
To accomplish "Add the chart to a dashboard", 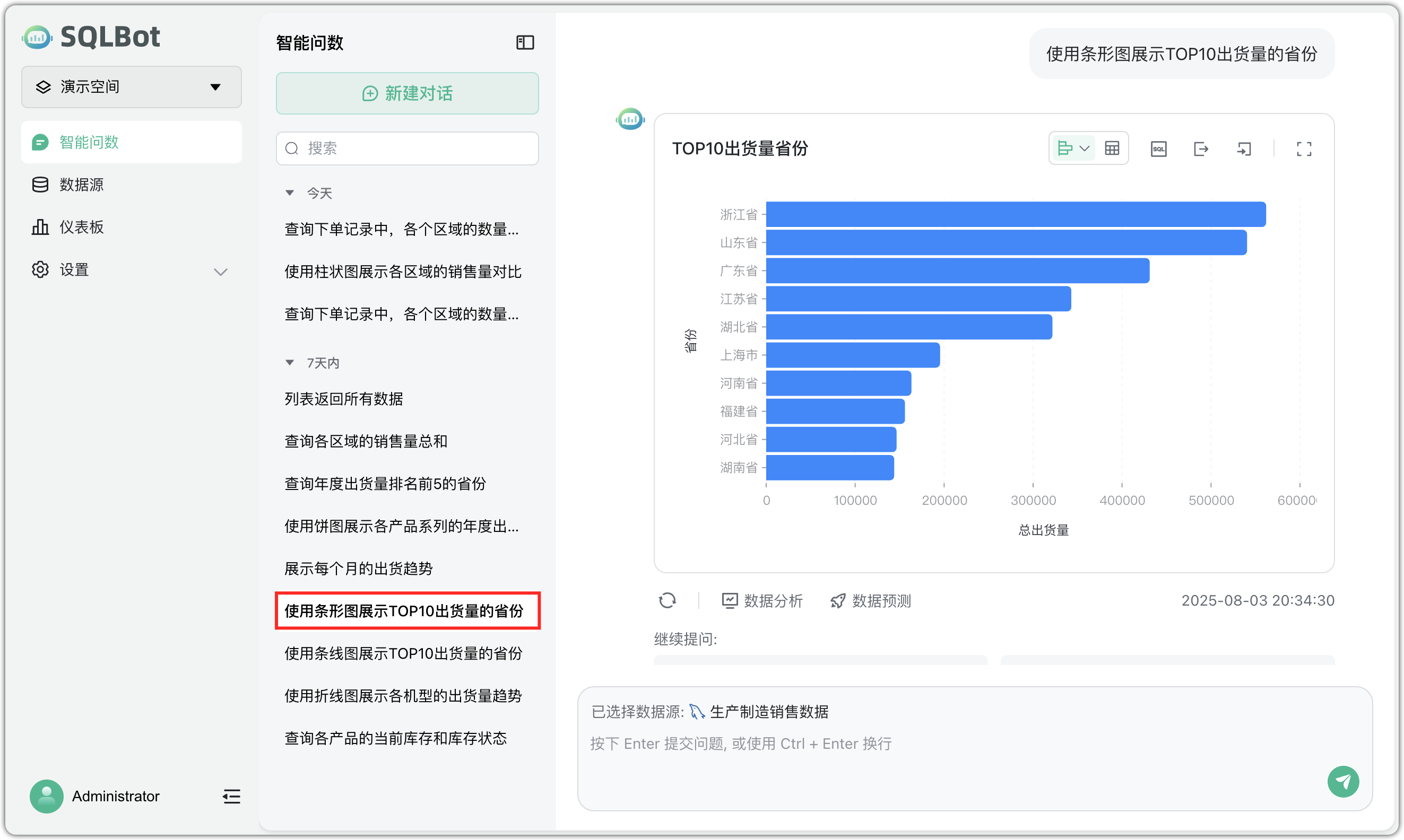I will click(1244, 148).
